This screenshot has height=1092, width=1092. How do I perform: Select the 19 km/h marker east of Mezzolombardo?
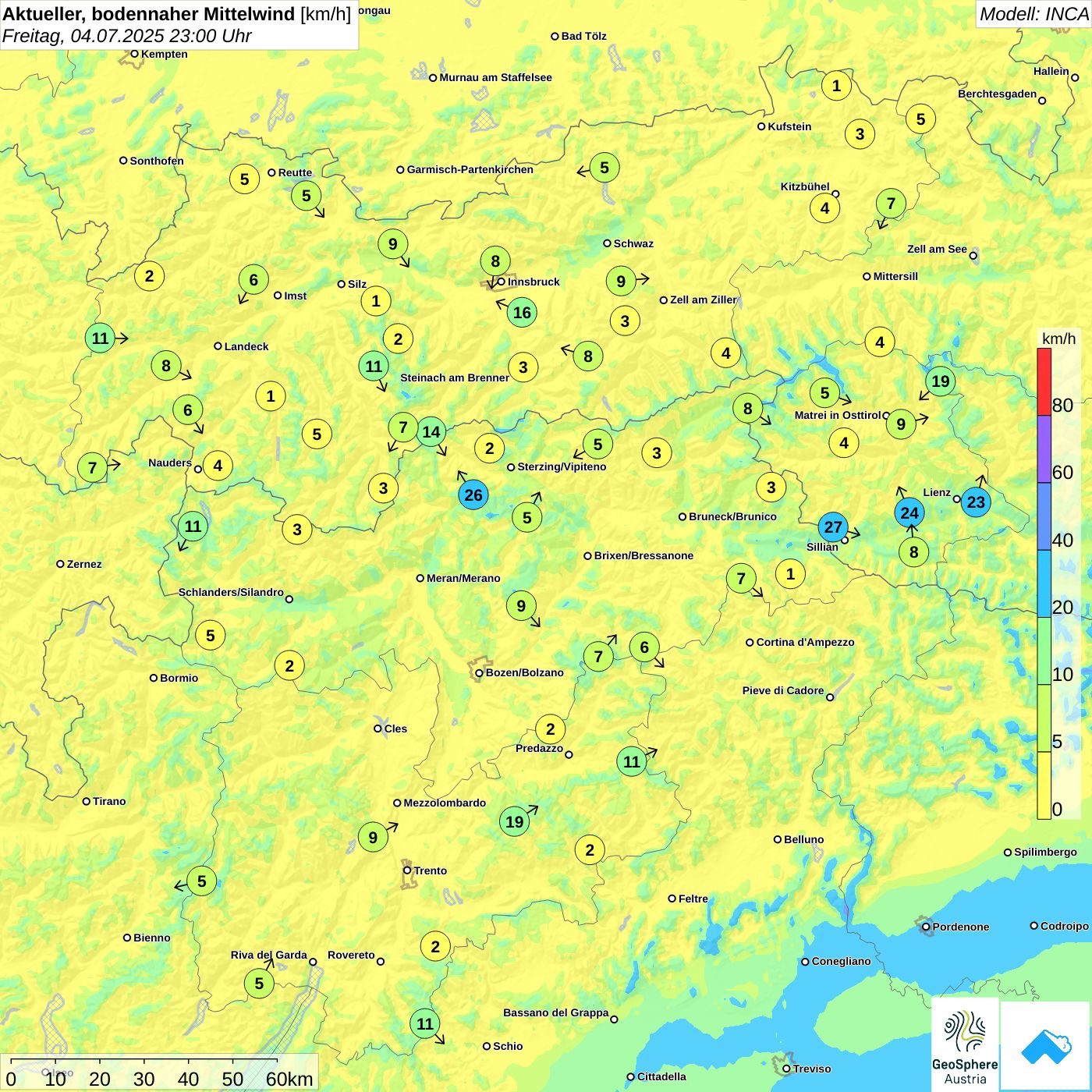(x=514, y=821)
